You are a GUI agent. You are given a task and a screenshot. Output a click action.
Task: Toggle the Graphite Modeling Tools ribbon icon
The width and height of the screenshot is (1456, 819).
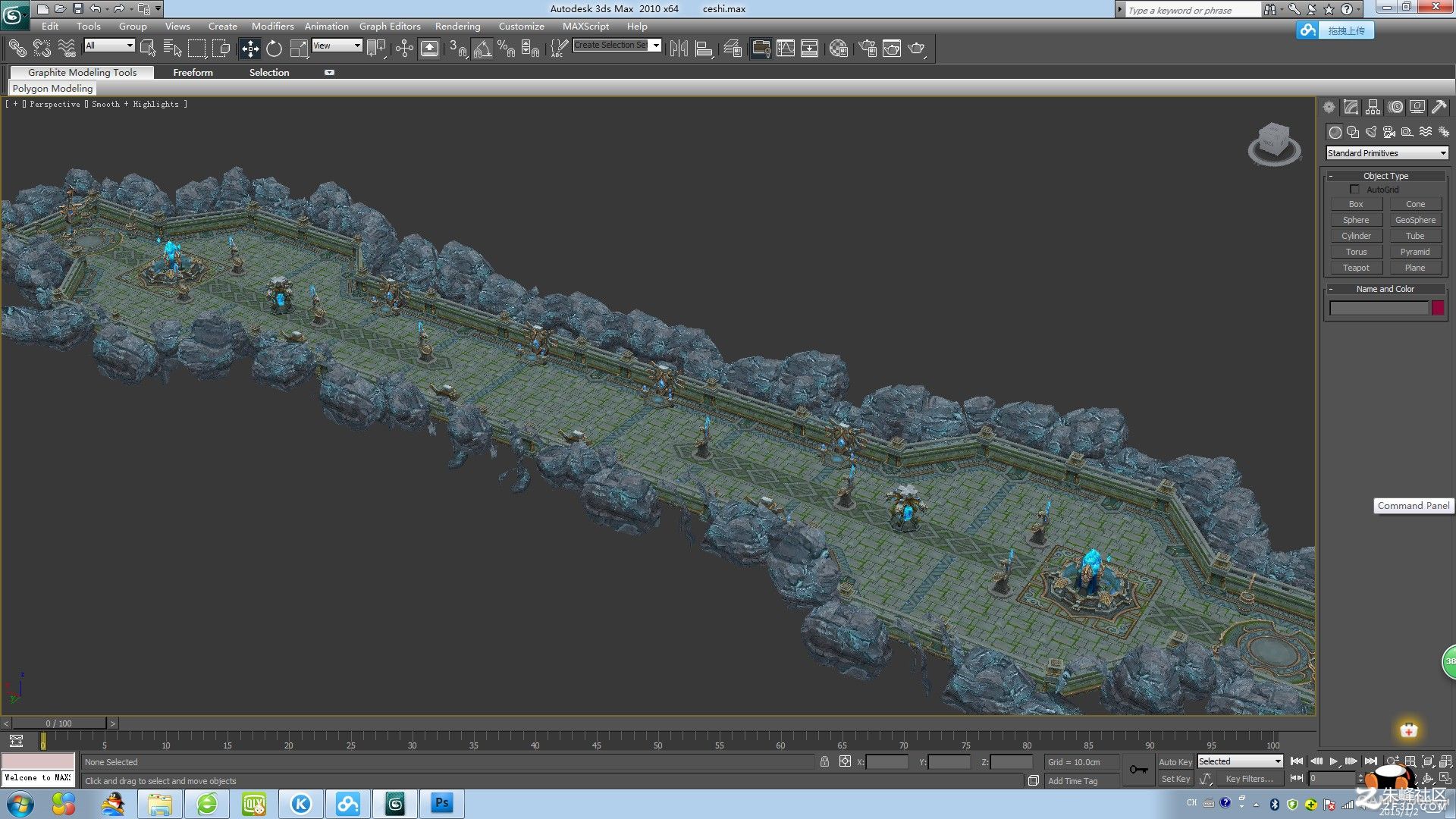761,49
